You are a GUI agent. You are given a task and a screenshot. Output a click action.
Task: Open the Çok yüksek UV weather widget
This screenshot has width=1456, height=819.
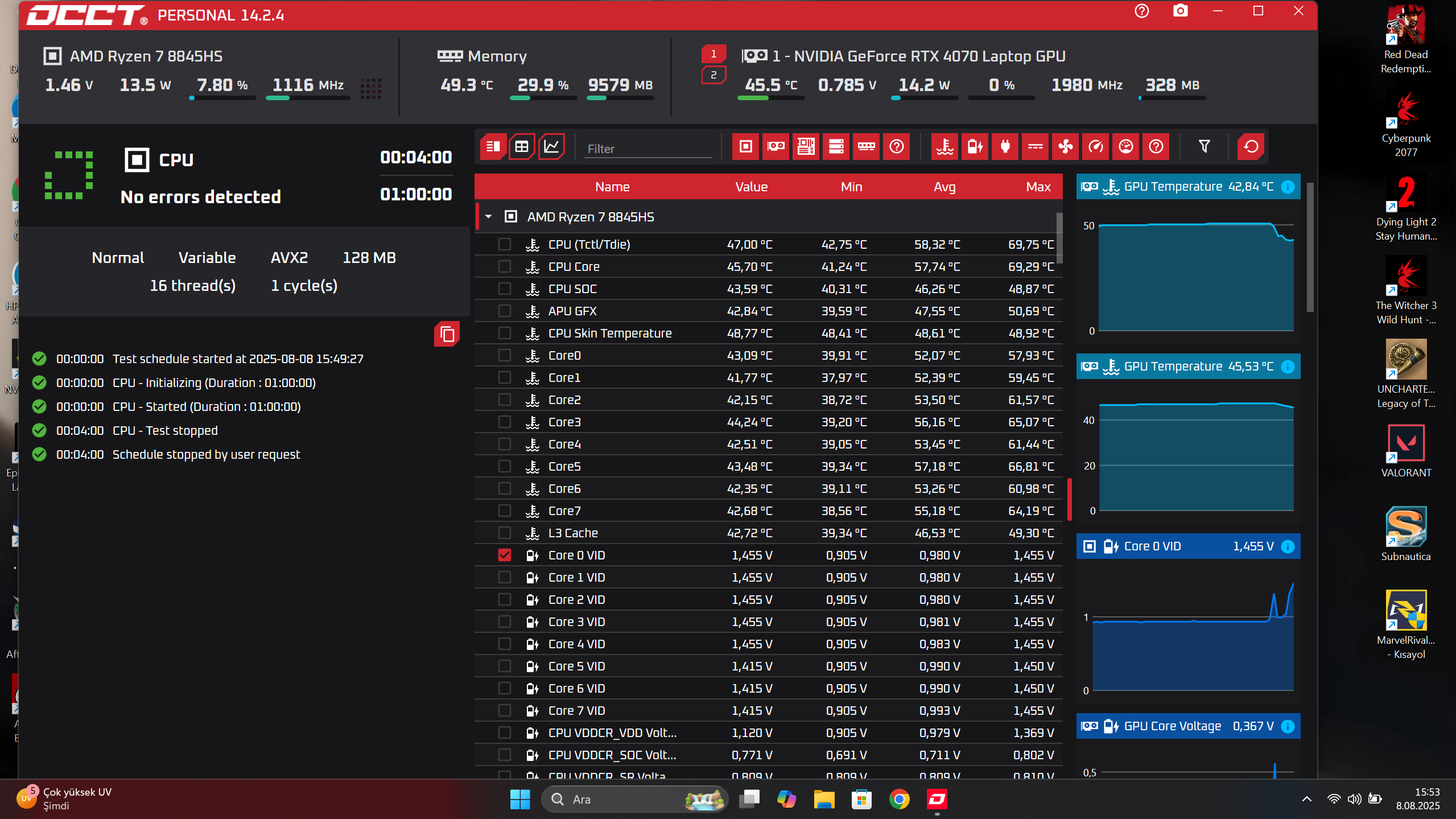pos(65,799)
